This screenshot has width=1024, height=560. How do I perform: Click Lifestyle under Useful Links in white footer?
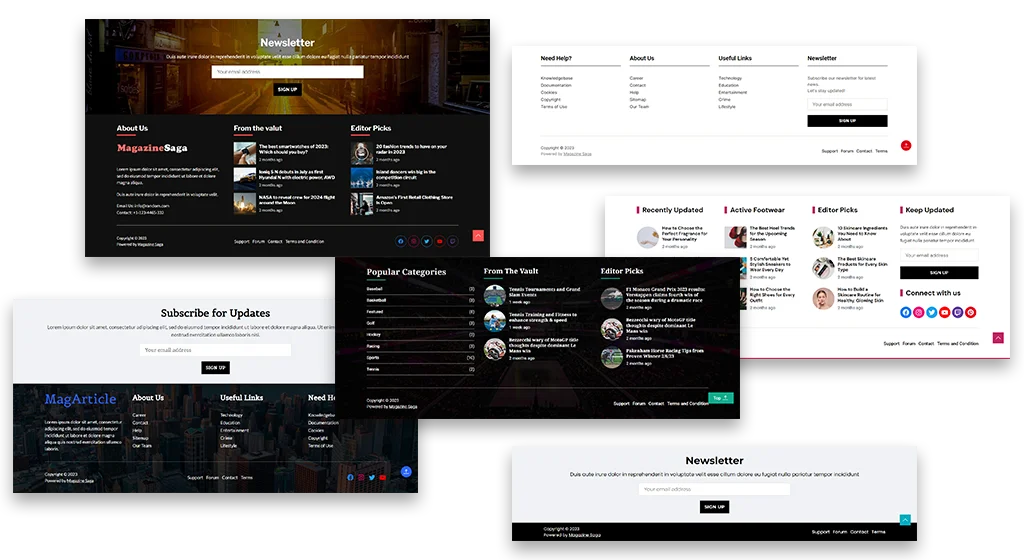[727, 106]
